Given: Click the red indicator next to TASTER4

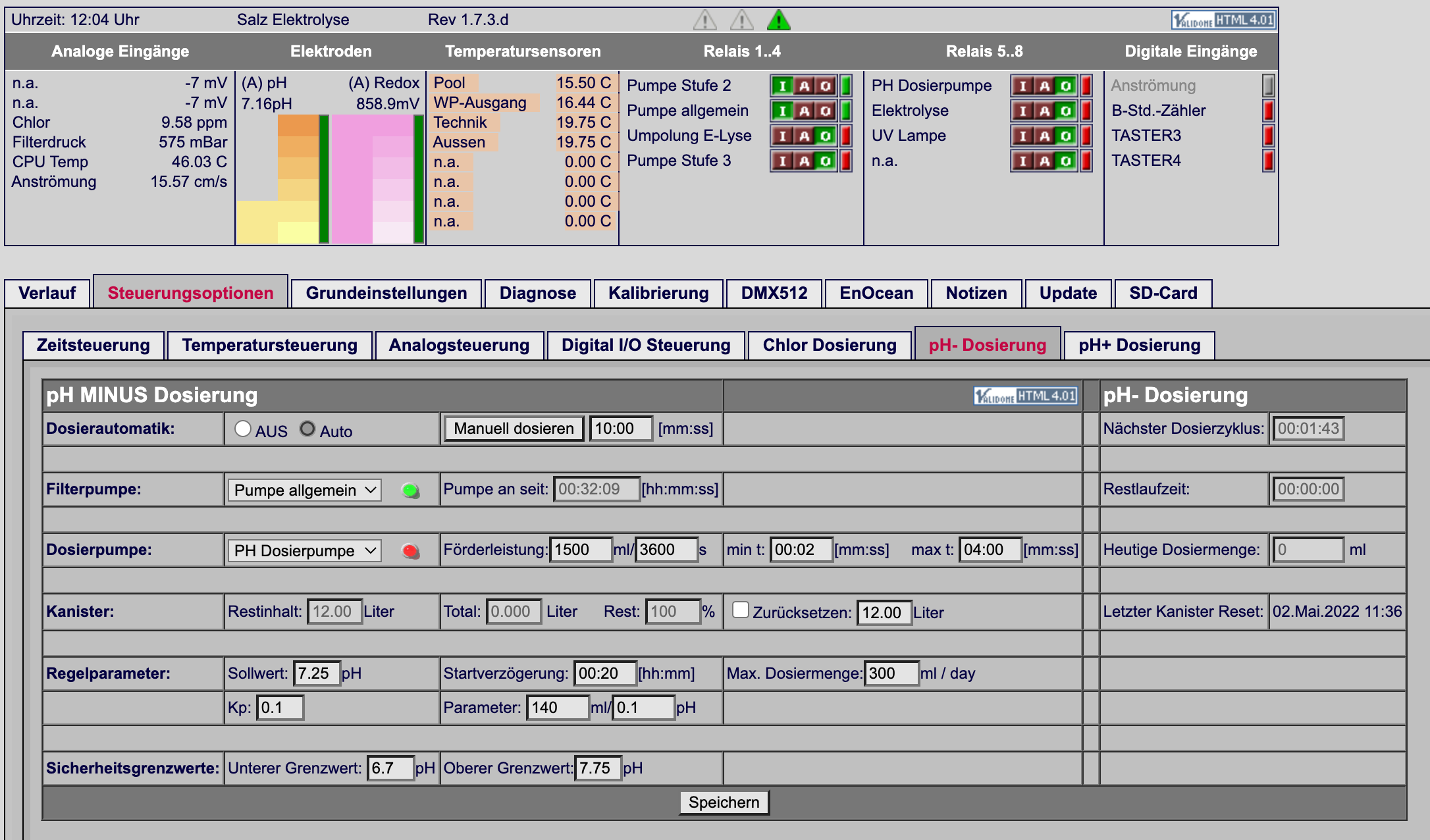Looking at the screenshot, I should (1268, 161).
